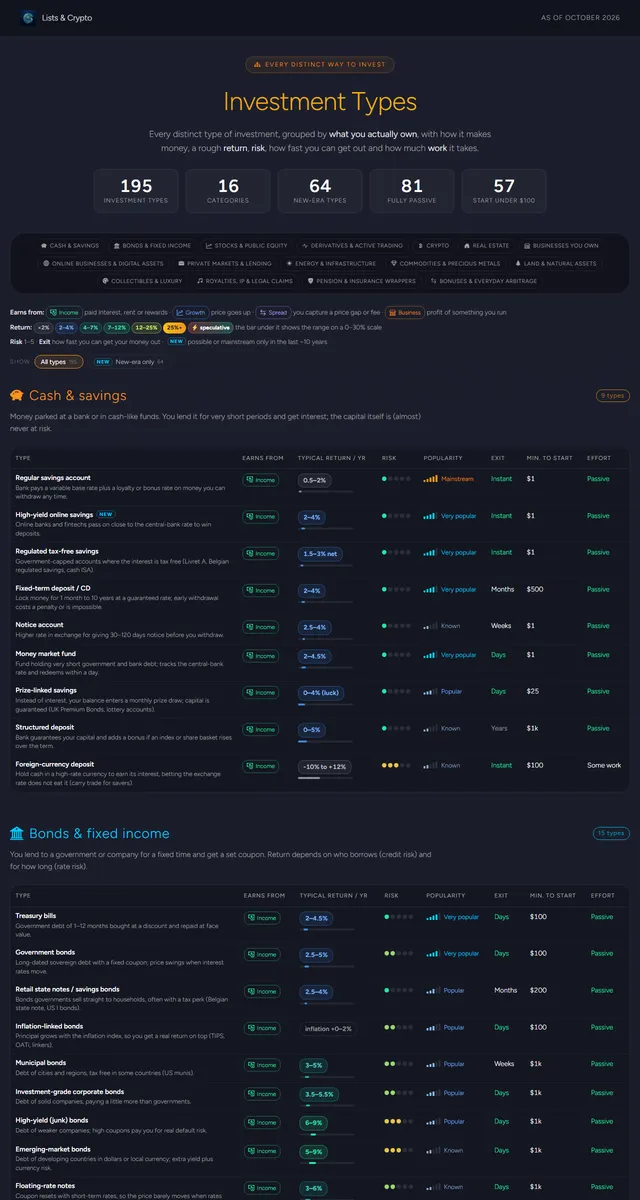Screen dimensions: 640x1200
Task: Open Private Markets & Lending chip
Action: [x=226, y=263]
